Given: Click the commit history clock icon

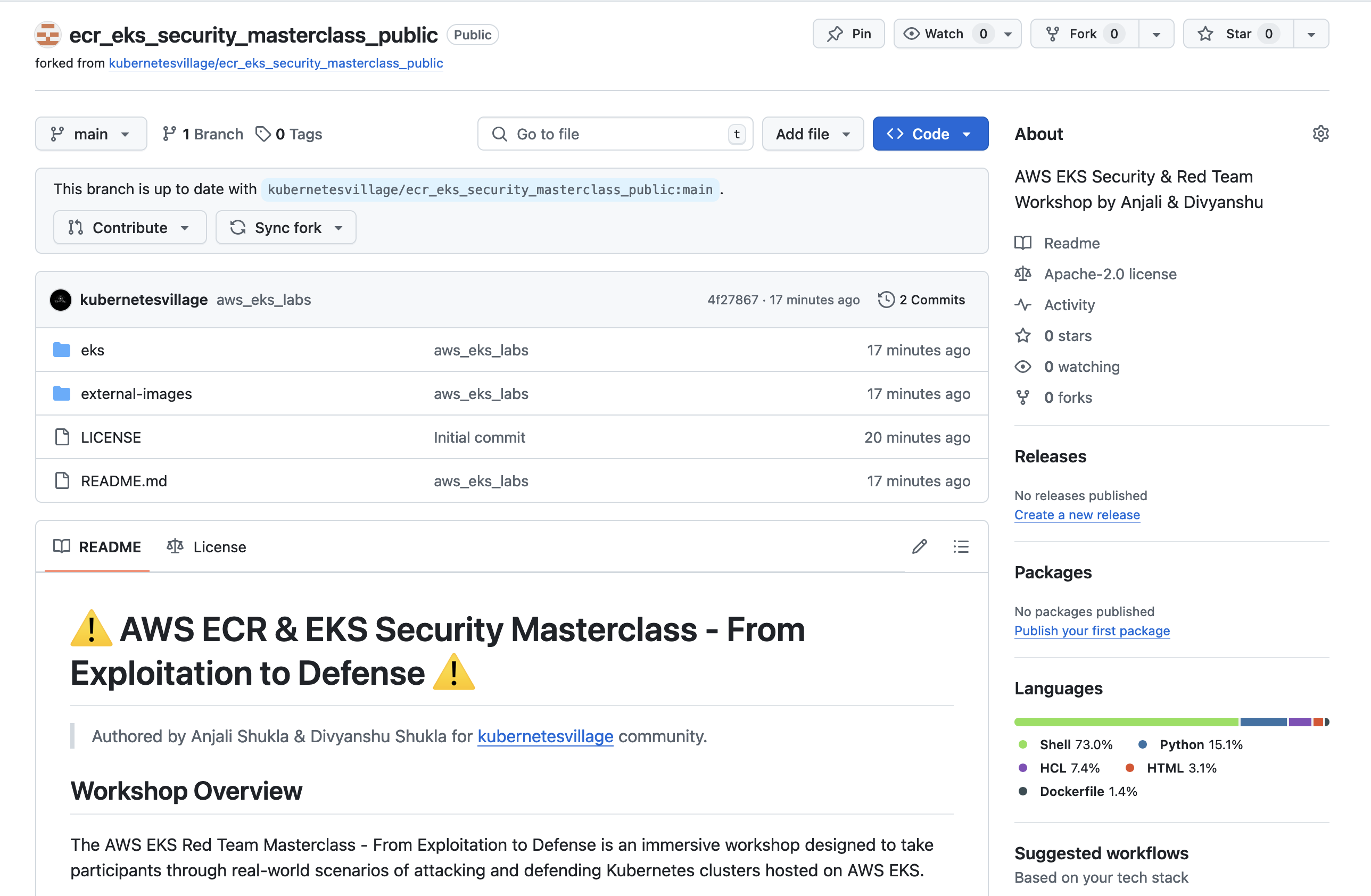Looking at the screenshot, I should tap(886, 300).
